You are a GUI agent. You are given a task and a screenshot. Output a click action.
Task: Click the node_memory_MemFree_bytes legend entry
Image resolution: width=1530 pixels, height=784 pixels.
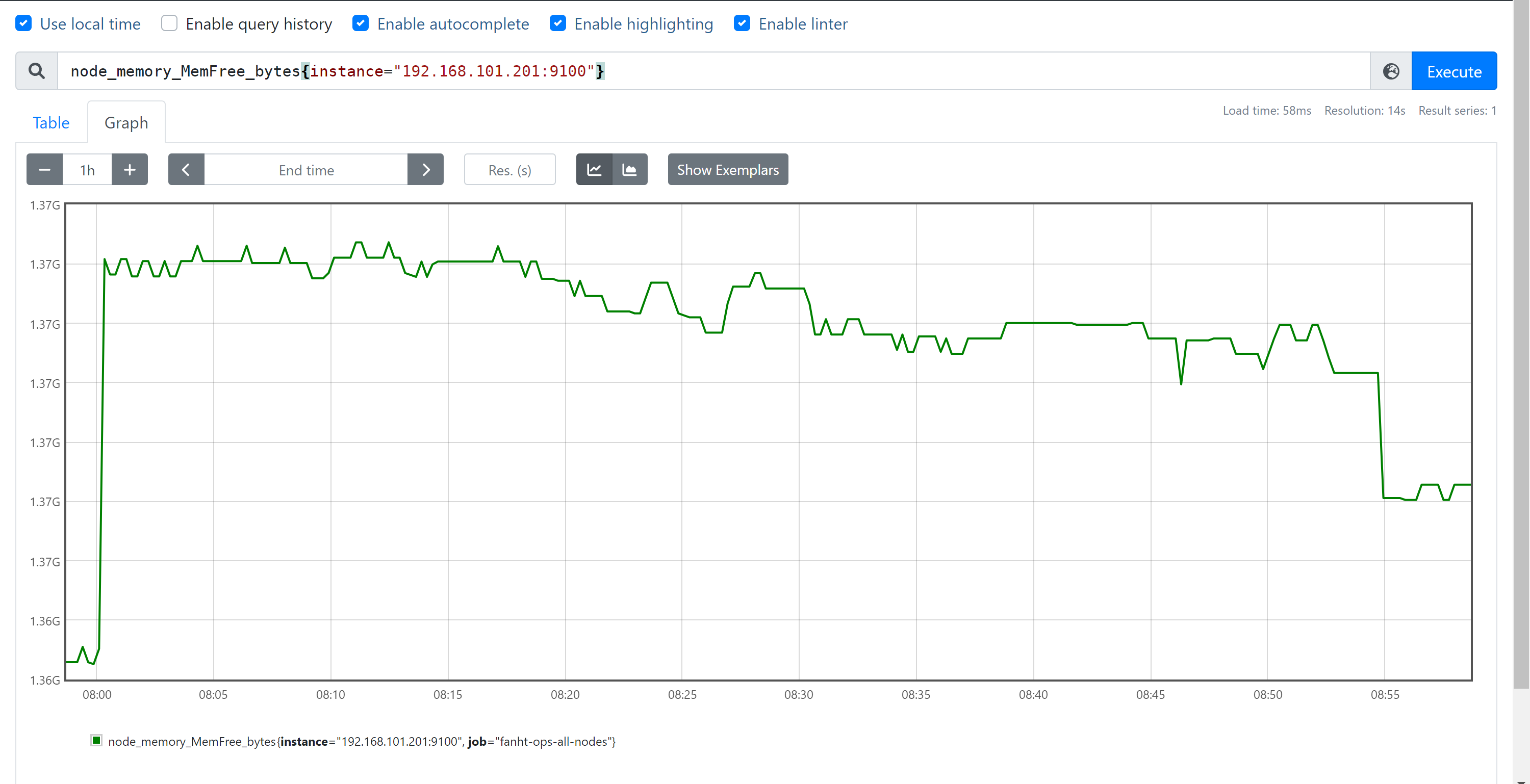362,741
